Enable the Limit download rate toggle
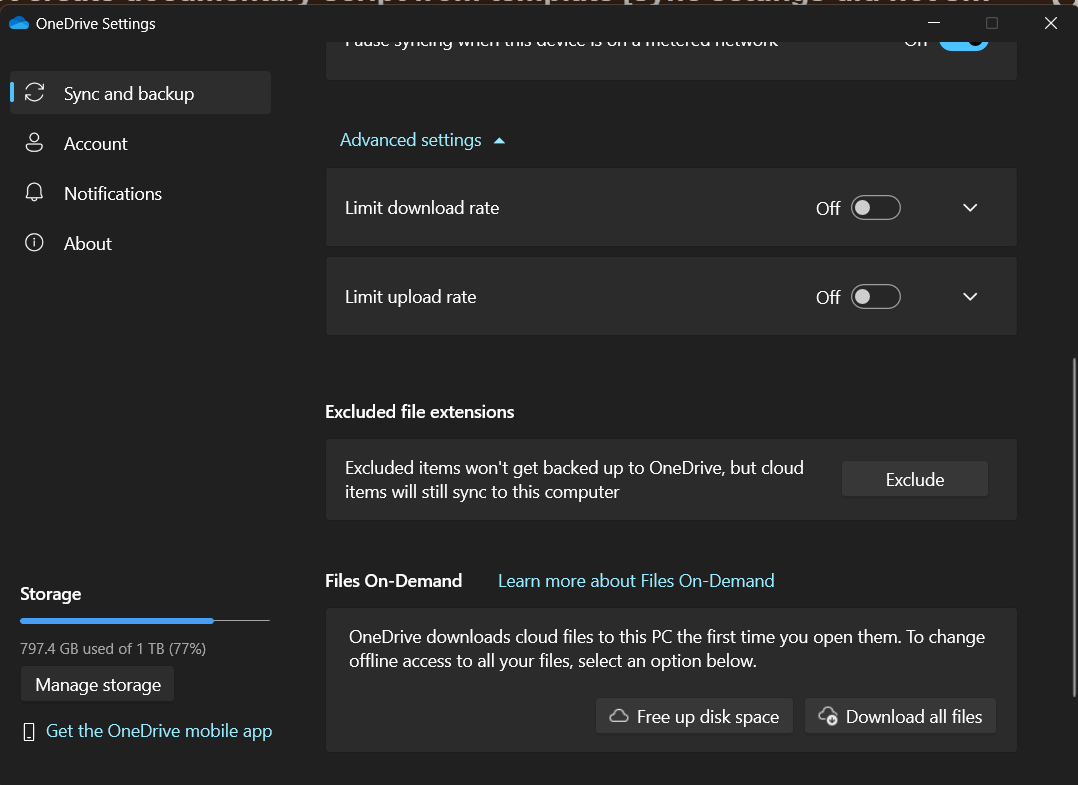Image resolution: width=1078 pixels, height=785 pixels. 875,208
